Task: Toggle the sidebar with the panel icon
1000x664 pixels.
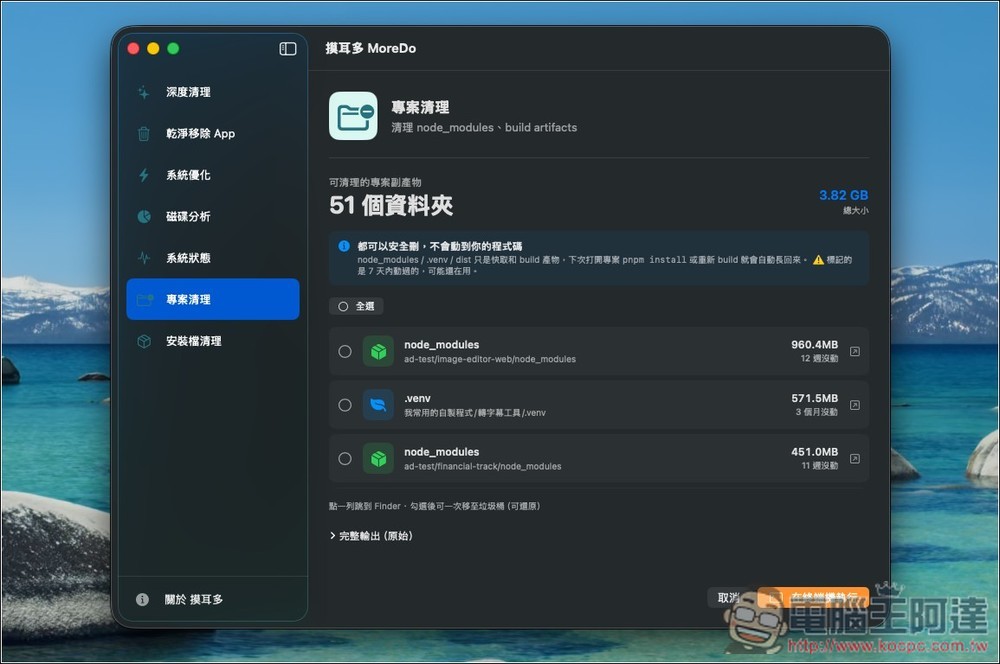Action: click(x=287, y=47)
